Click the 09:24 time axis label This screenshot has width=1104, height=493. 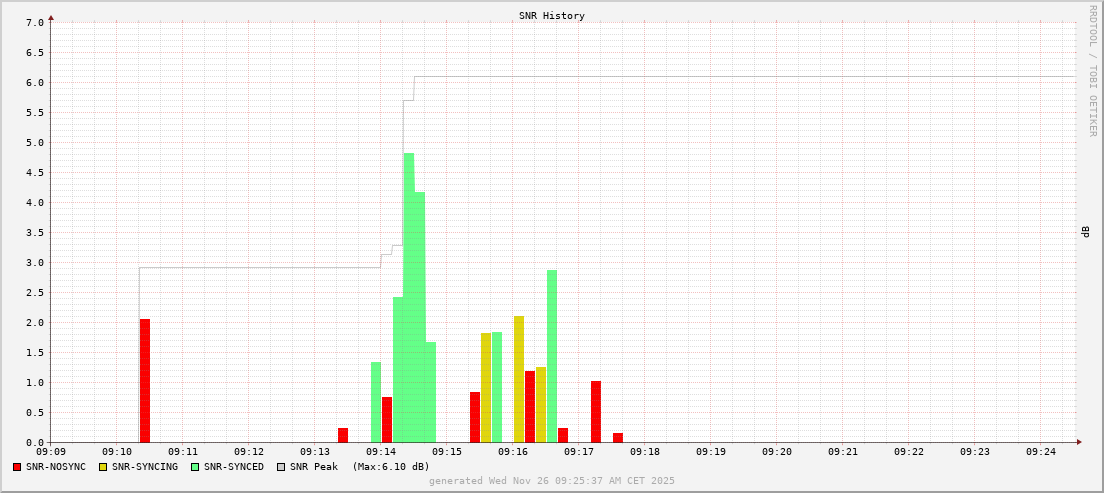(x=1041, y=452)
